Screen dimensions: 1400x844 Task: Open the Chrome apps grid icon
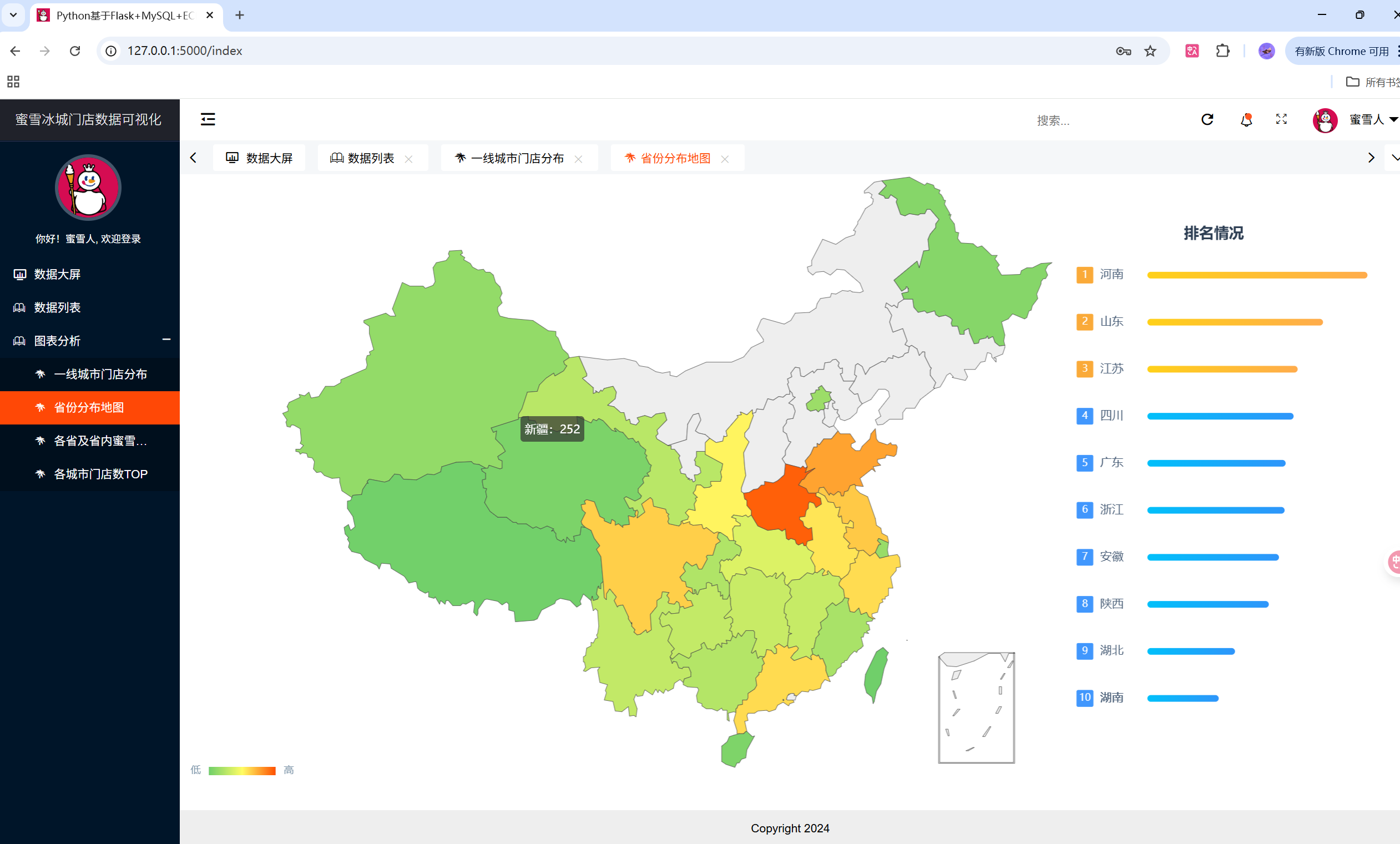pos(14,82)
